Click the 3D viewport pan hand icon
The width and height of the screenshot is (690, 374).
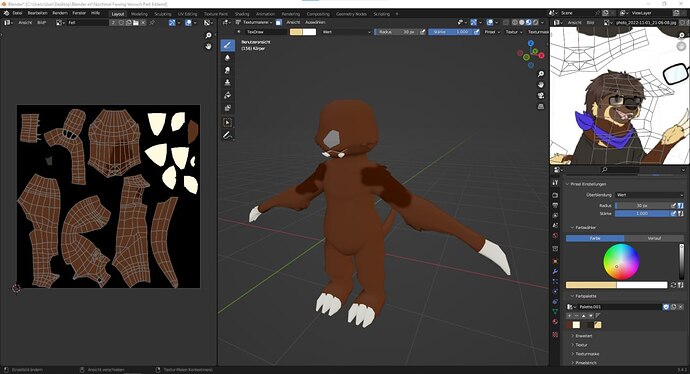click(541, 84)
